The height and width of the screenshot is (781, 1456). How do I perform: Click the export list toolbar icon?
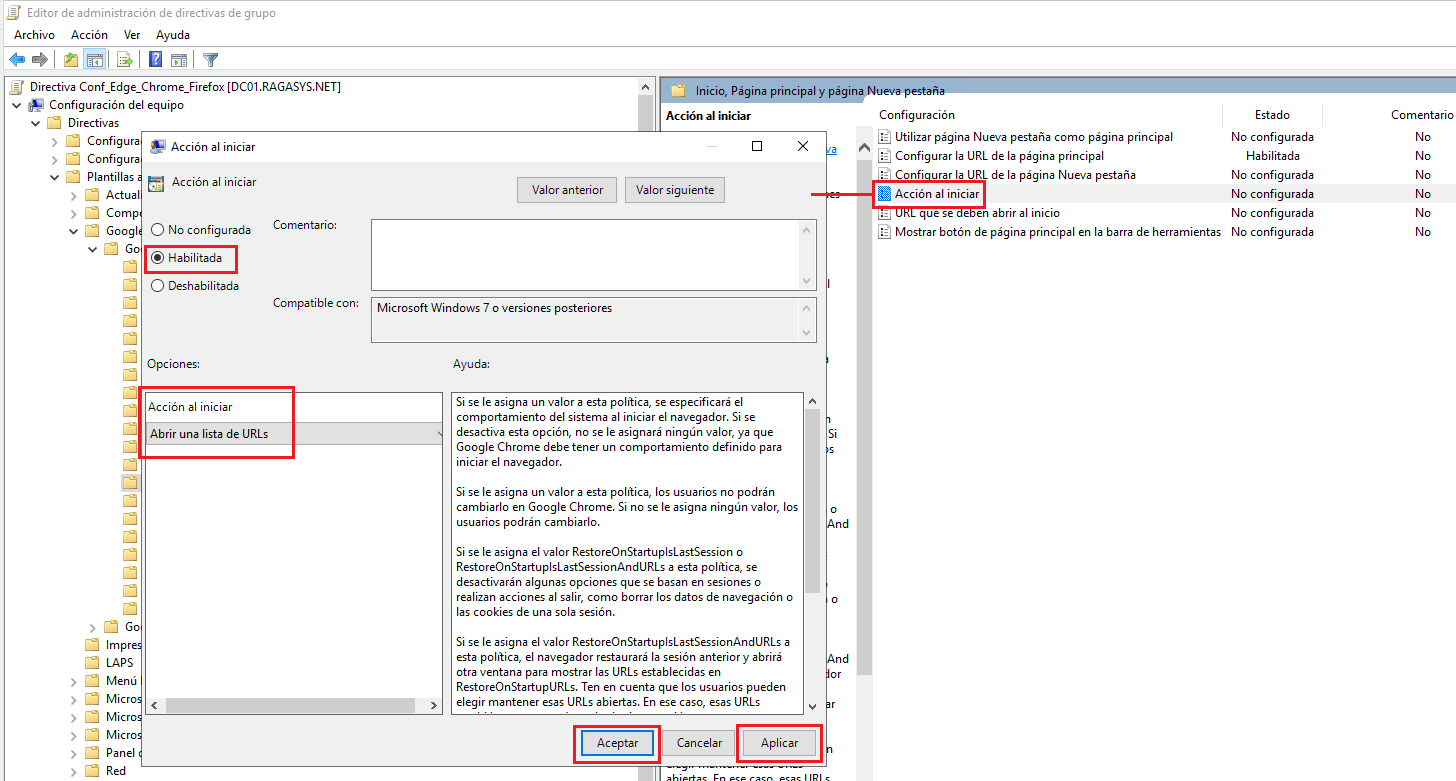coord(124,59)
